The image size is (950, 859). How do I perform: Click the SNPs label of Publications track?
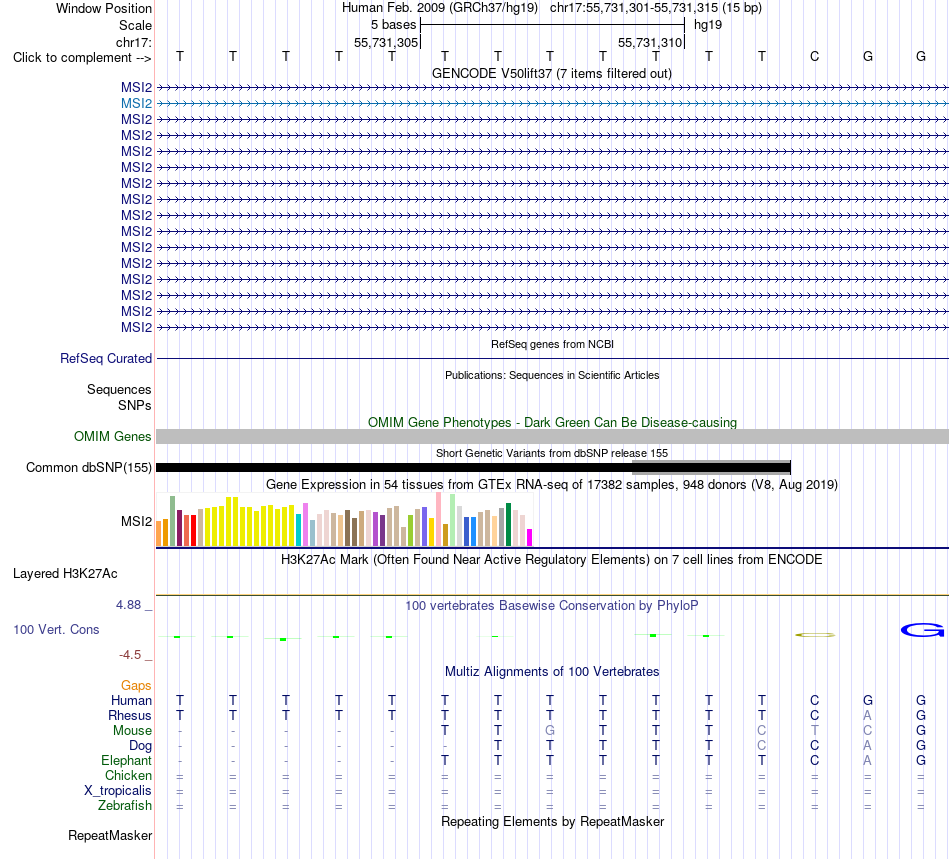click(135, 405)
